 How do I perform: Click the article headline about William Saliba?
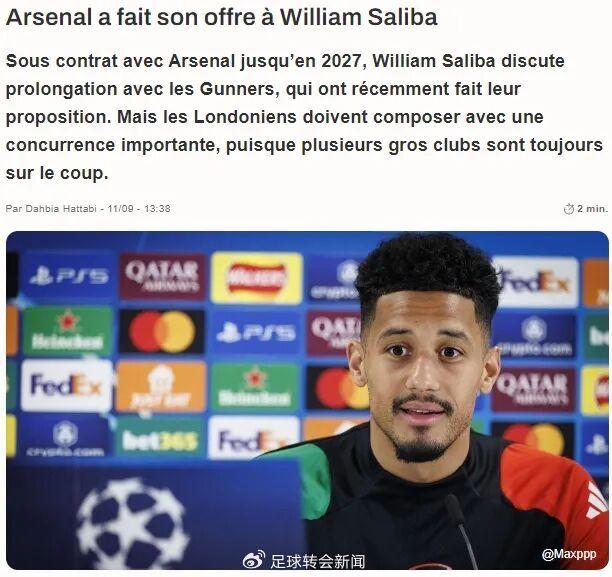pos(221,18)
